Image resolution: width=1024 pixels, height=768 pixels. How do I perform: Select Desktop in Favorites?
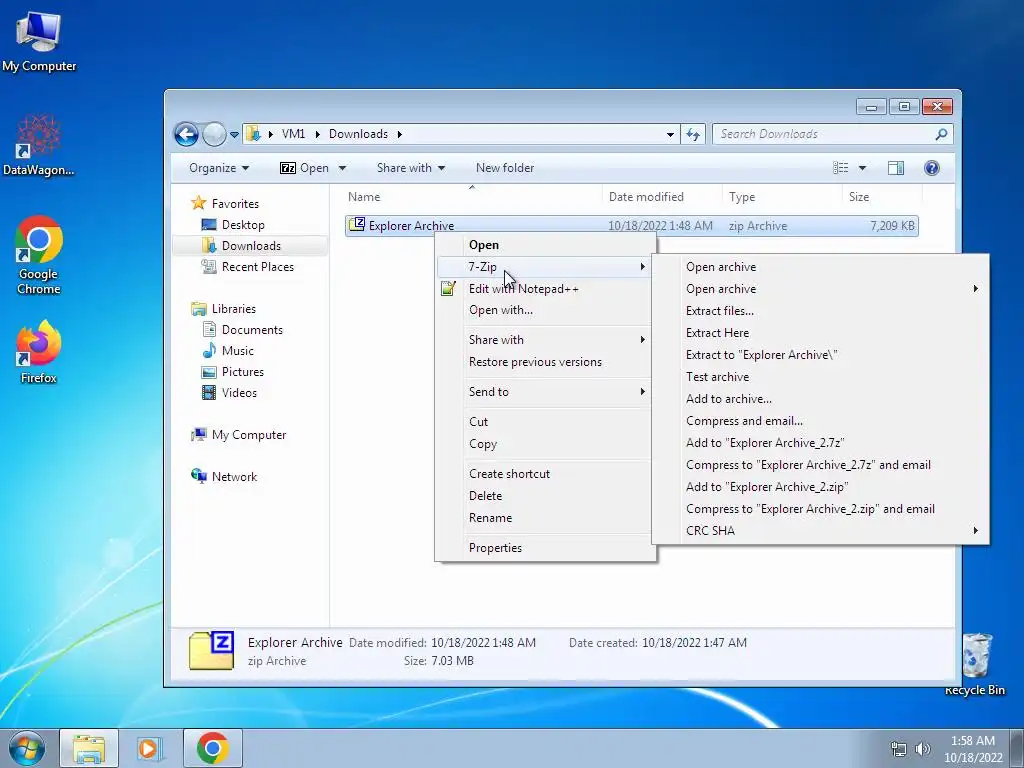pyautogui.click(x=243, y=225)
